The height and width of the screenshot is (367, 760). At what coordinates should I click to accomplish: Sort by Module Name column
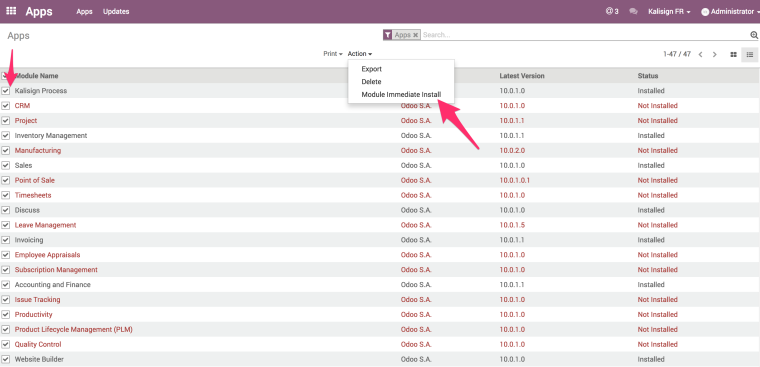pos(36,76)
